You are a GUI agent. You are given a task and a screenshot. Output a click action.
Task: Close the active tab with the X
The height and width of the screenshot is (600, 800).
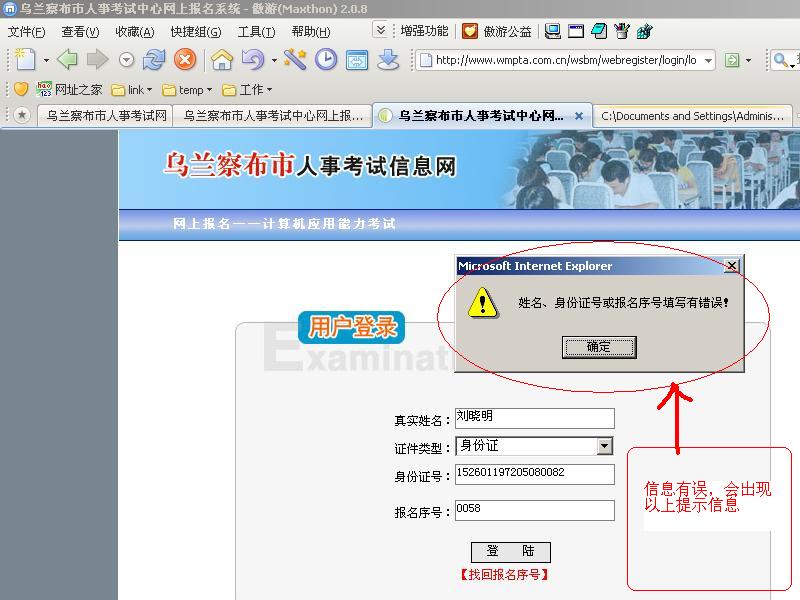click(x=579, y=116)
